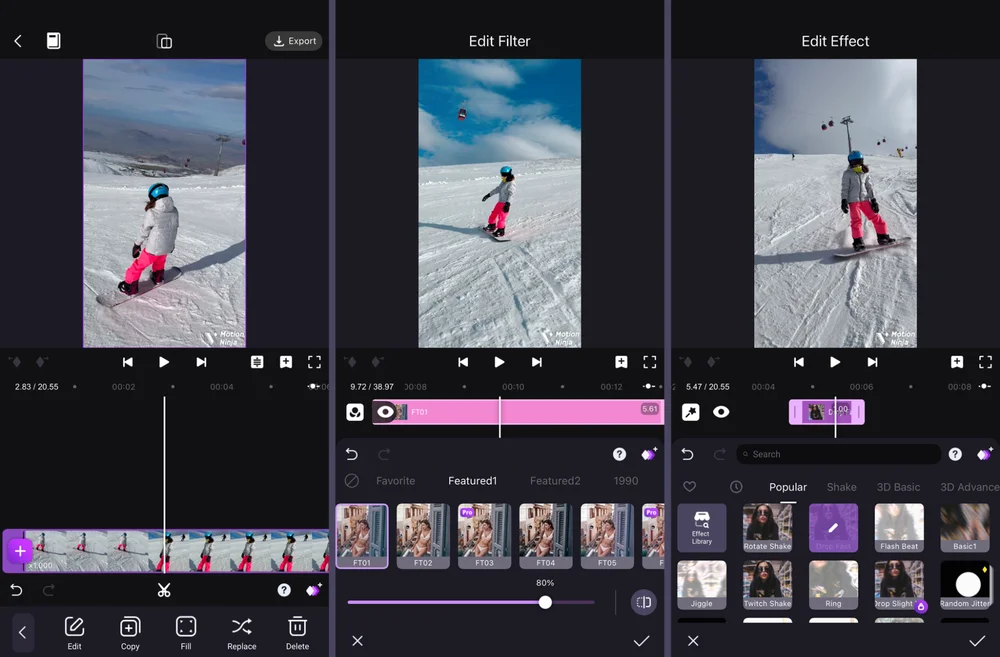Confirm filter with checkmark in Edit Filter
Viewport: 1000px width, 657px height.
tap(641, 641)
